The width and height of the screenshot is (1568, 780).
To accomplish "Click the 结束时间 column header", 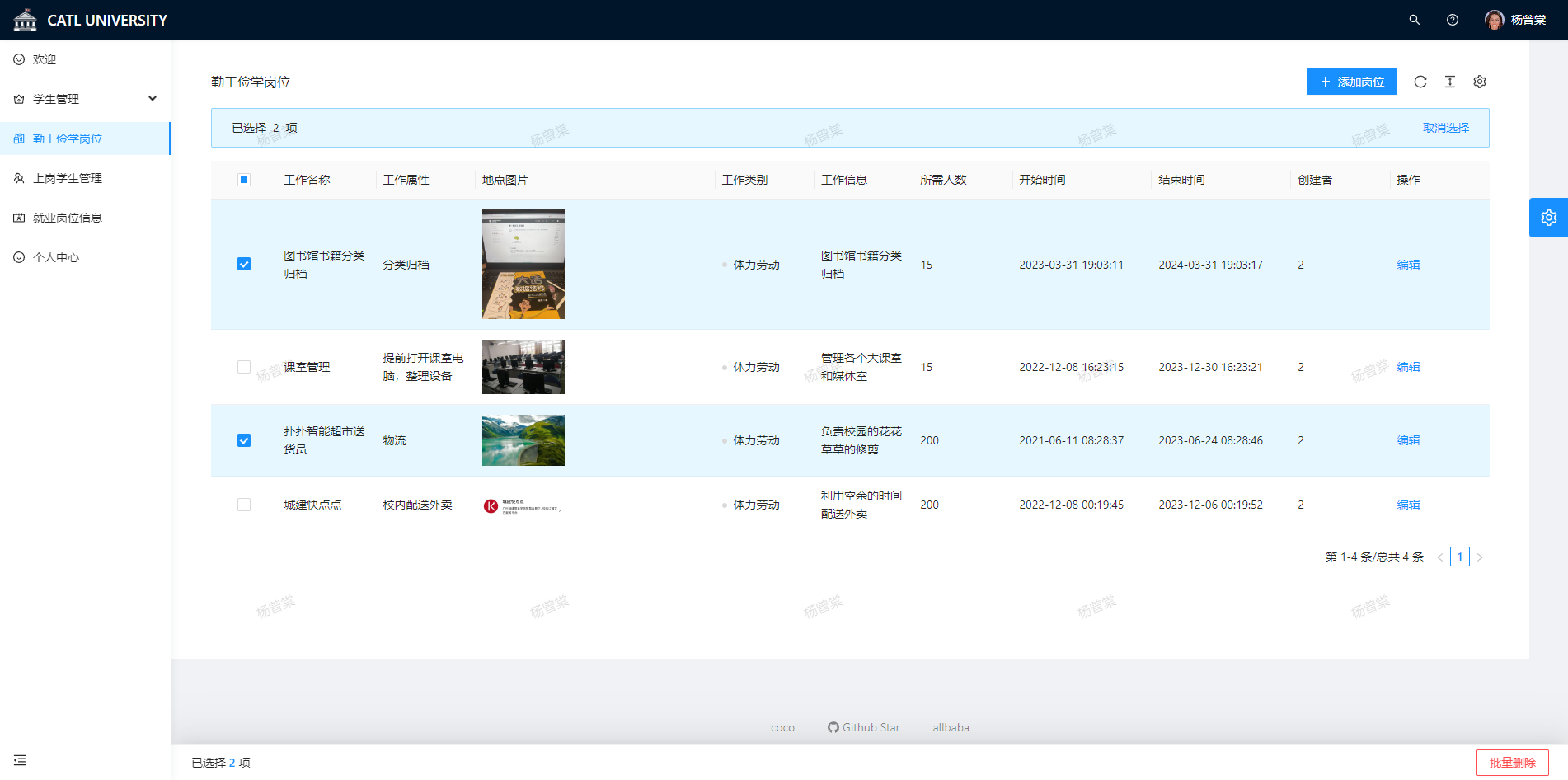I will (x=1181, y=180).
